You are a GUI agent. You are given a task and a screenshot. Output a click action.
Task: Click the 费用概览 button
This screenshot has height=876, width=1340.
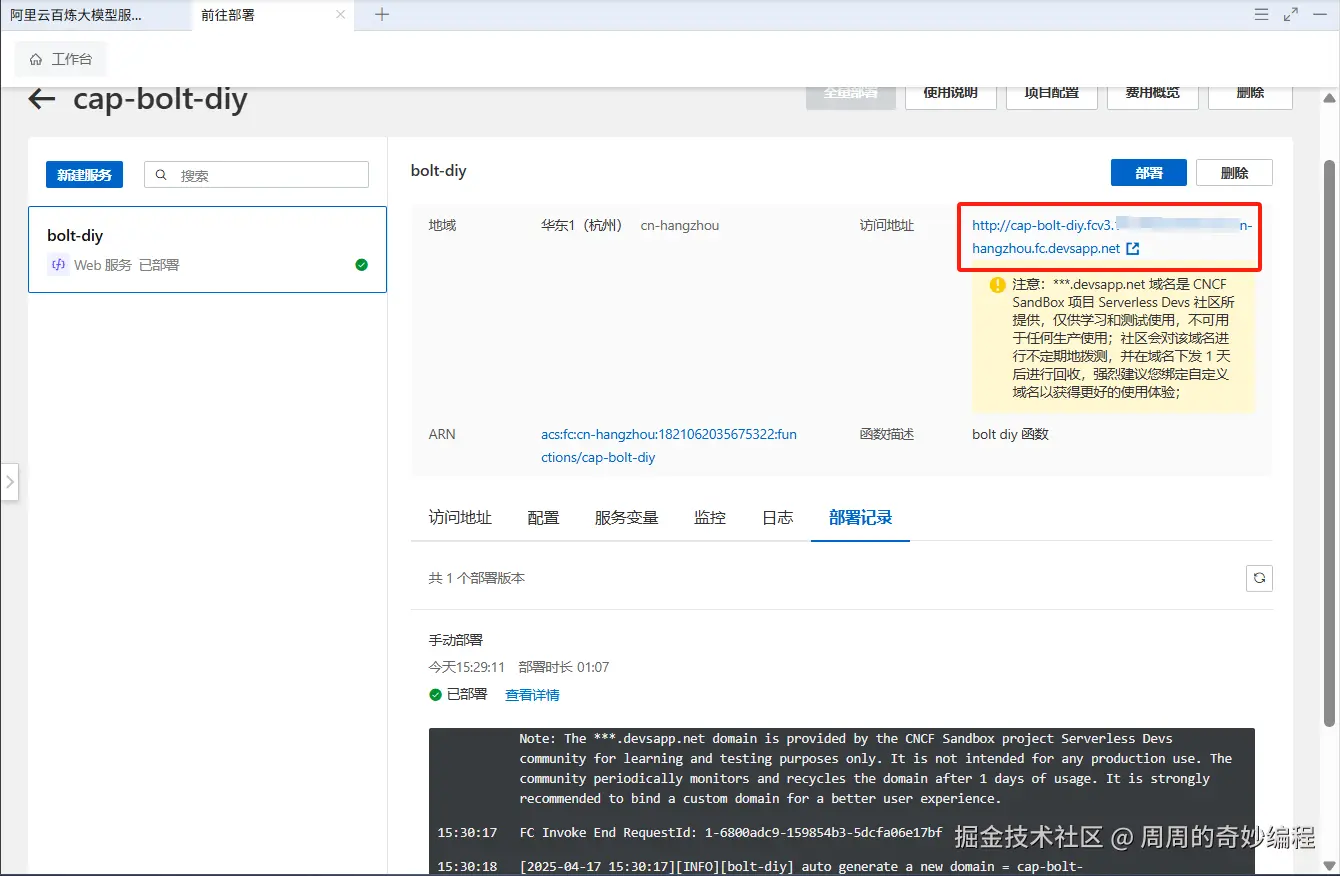click(1152, 95)
